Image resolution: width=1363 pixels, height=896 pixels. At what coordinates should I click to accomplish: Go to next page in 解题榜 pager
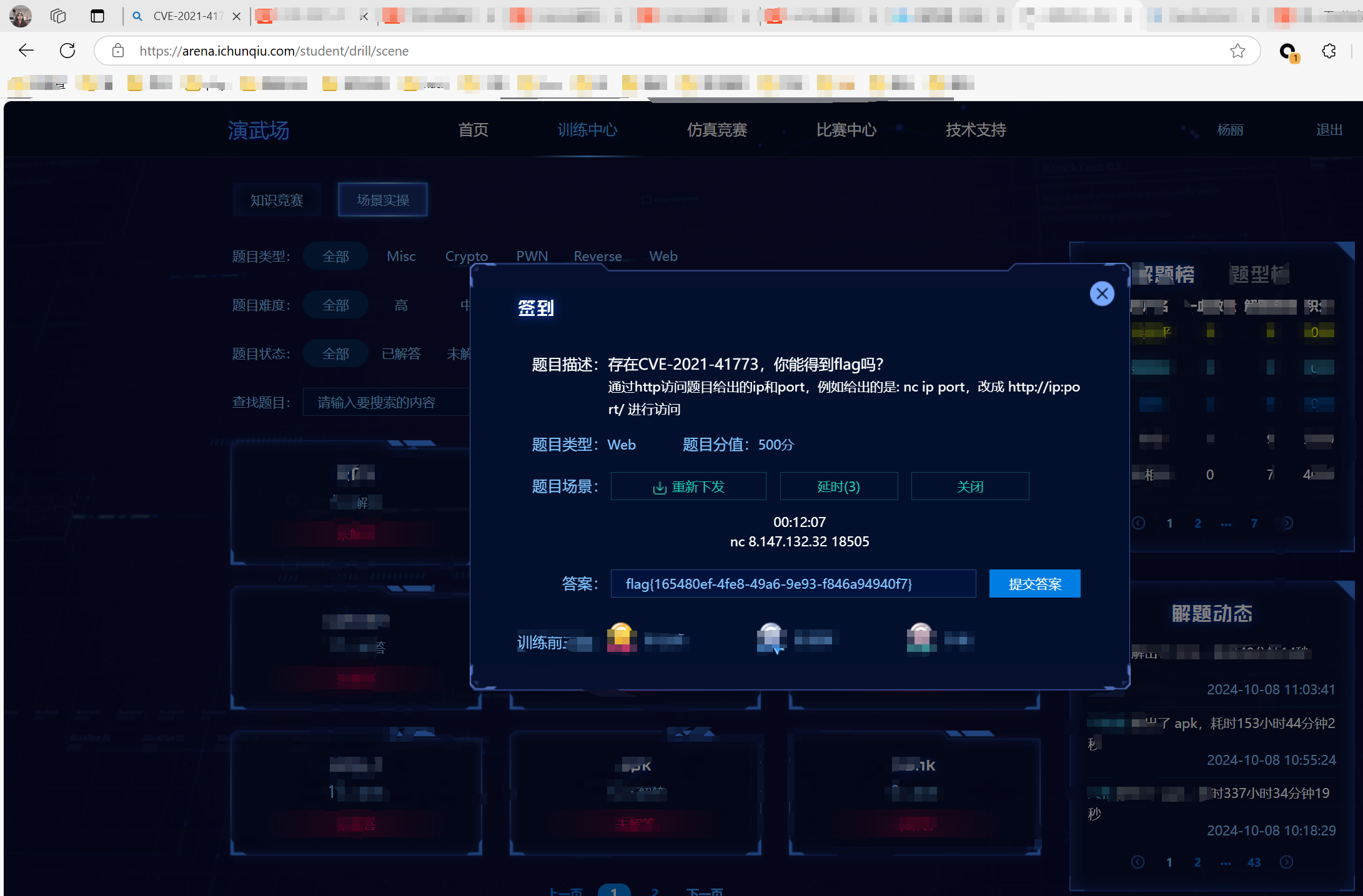click(x=1287, y=523)
